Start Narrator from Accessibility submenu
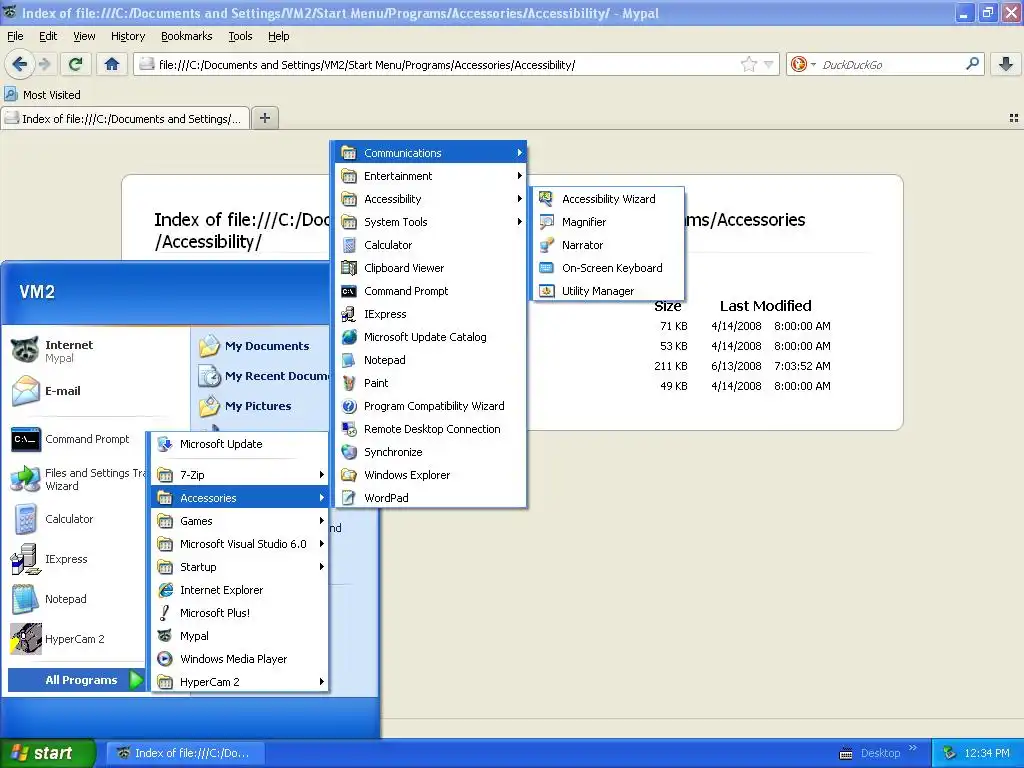 pos(609,245)
